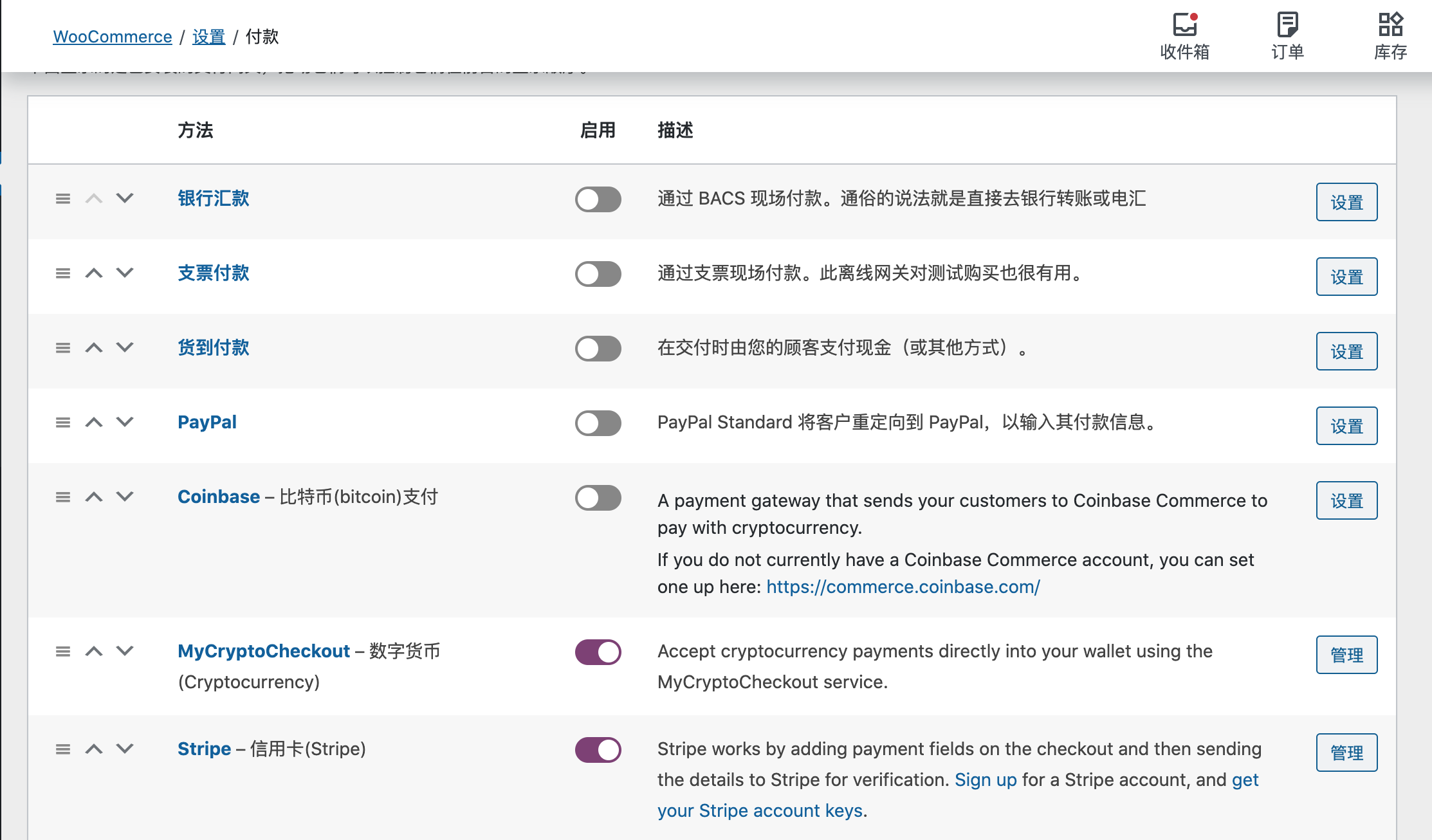The width and height of the screenshot is (1432, 840).
Task: Click the 启用 column header
Action: click(x=598, y=130)
